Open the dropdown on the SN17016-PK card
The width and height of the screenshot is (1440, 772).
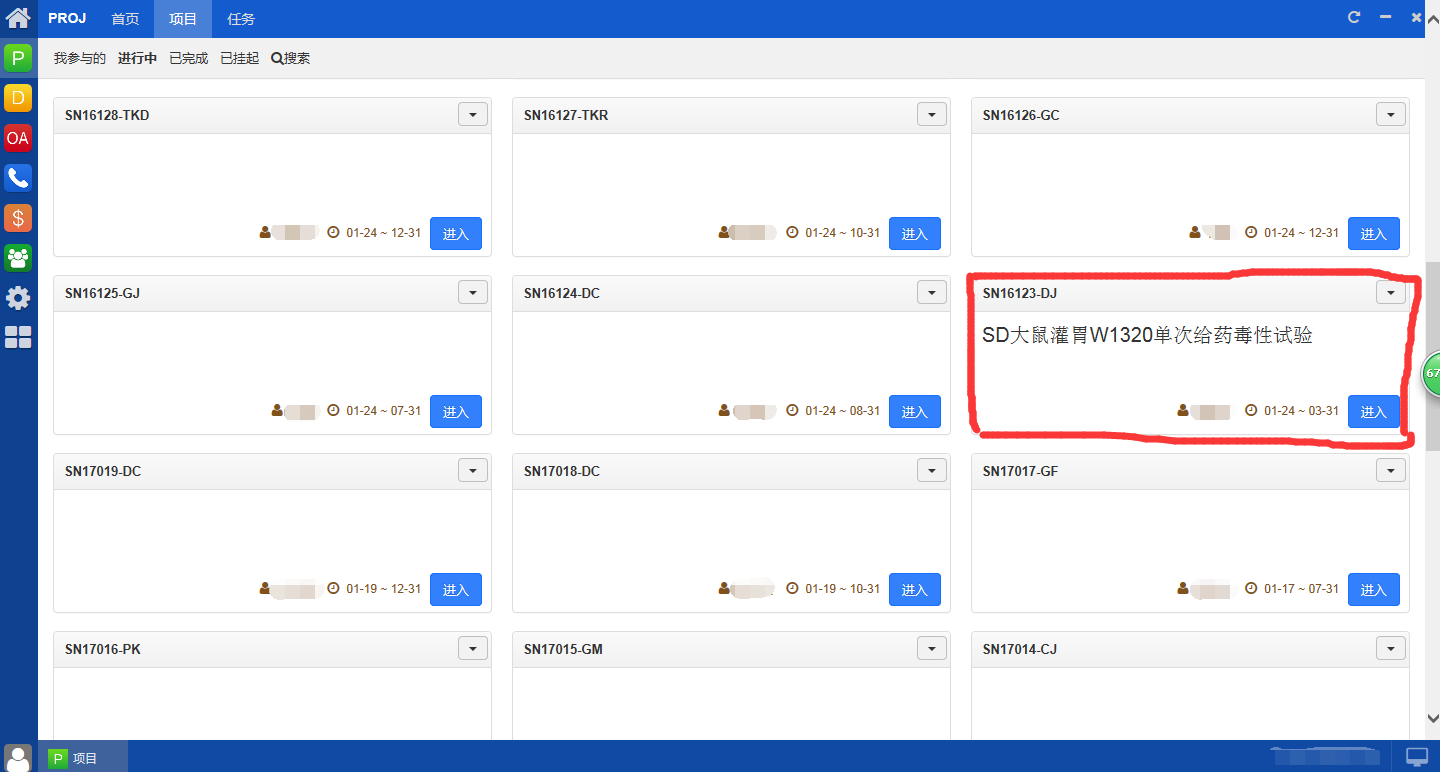click(x=473, y=649)
